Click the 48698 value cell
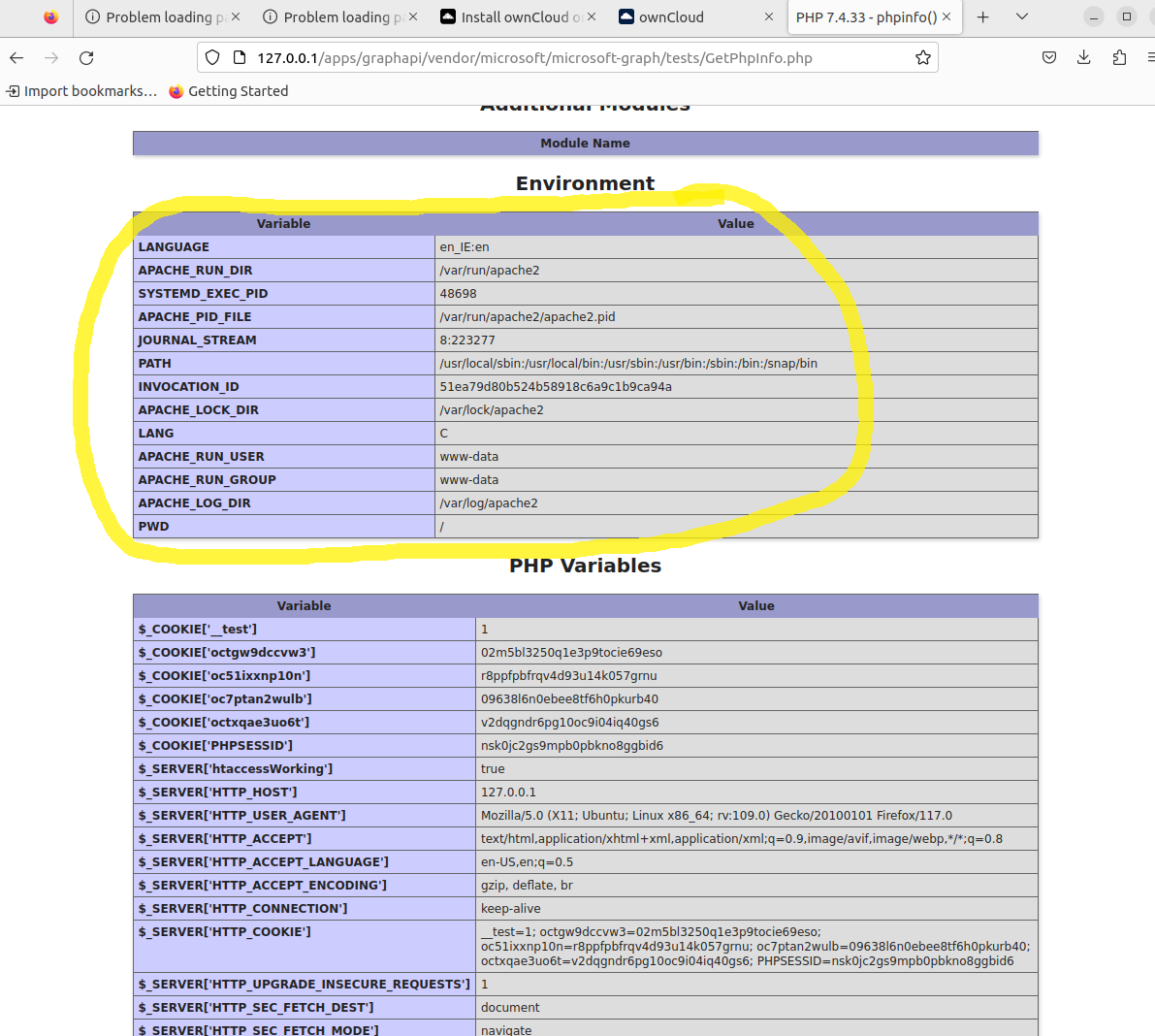Viewport: 1155px width, 1036px height. tap(737, 293)
